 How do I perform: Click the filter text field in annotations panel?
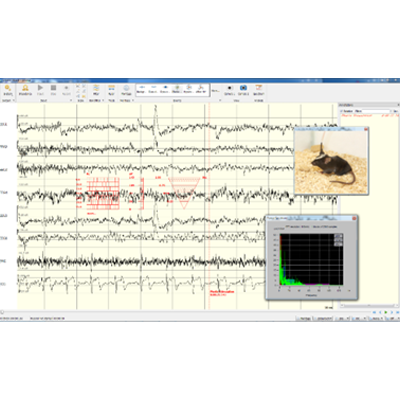(372, 111)
